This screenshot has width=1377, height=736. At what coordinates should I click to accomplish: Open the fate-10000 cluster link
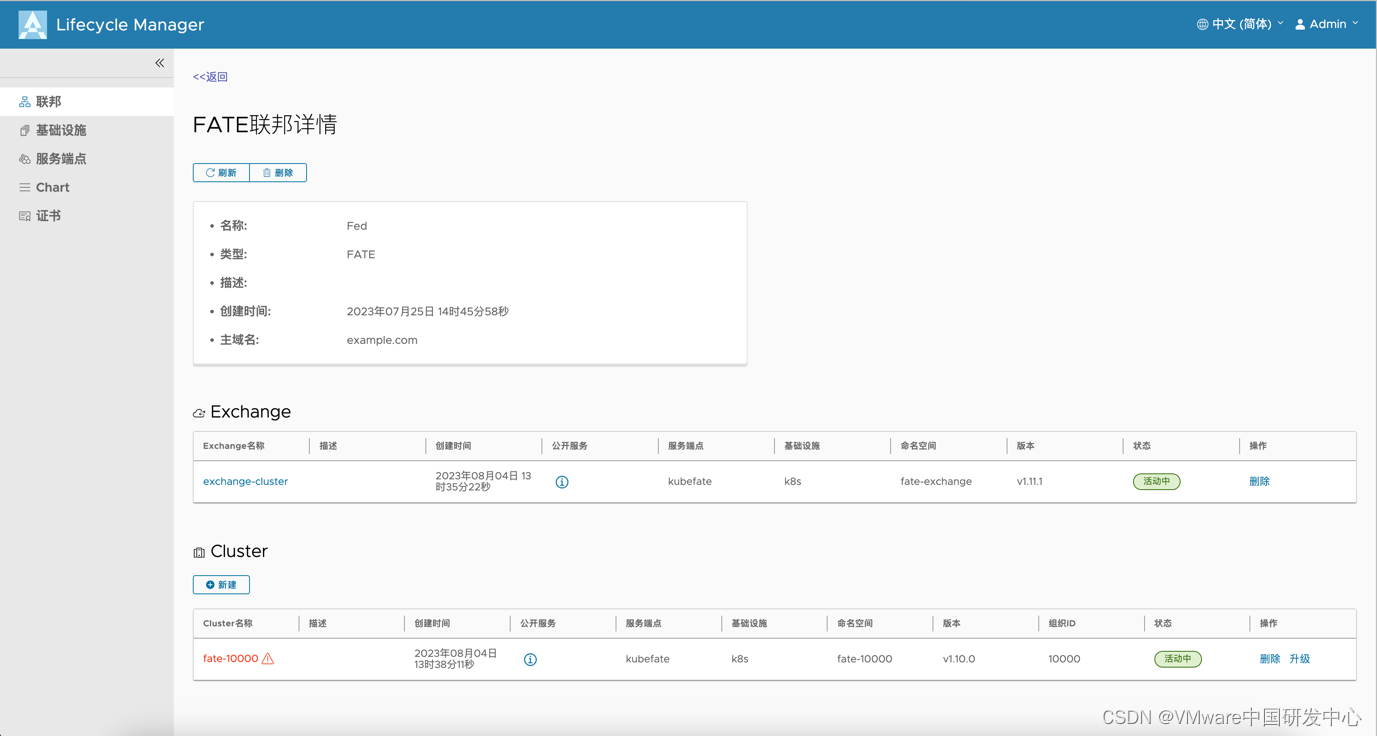pos(230,658)
